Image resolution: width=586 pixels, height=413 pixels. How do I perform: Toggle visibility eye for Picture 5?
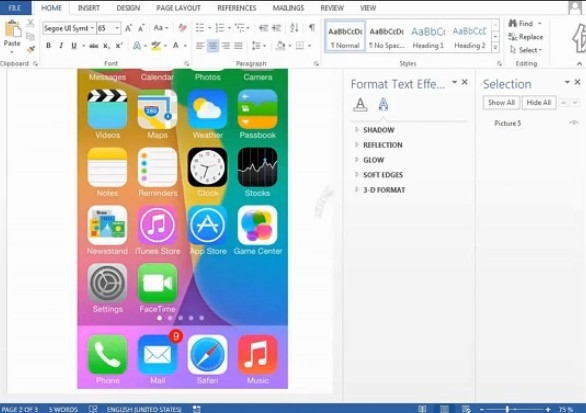574,123
